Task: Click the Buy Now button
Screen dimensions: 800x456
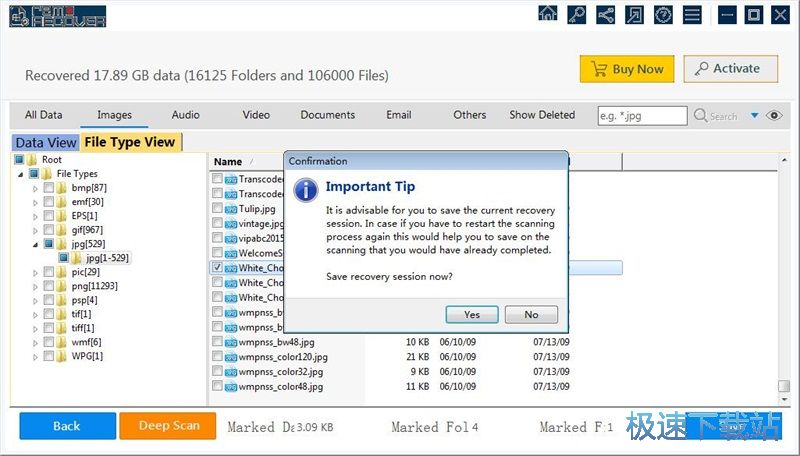Action: pos(627,69)
